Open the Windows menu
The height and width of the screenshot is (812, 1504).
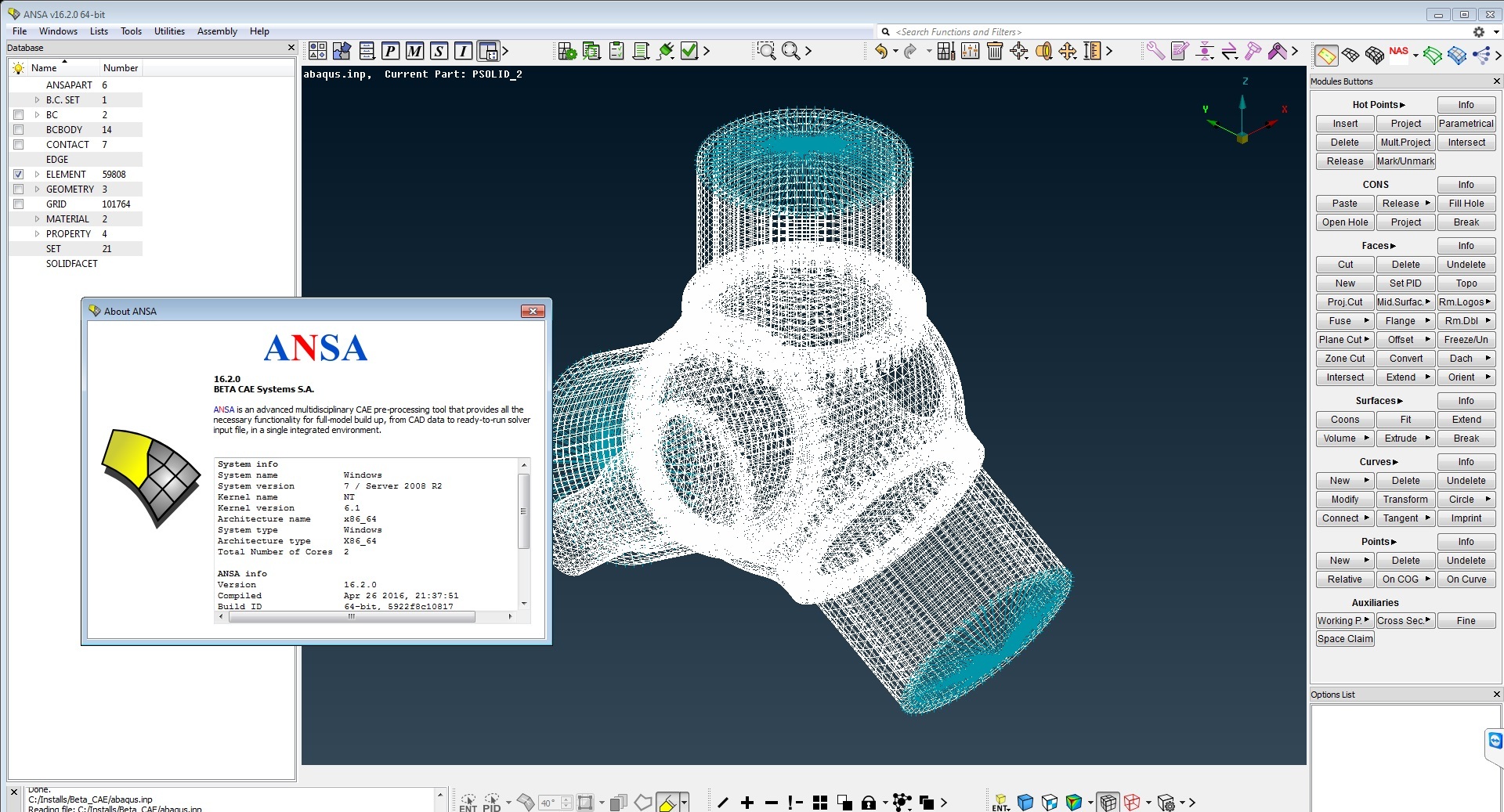coord(58,31)
